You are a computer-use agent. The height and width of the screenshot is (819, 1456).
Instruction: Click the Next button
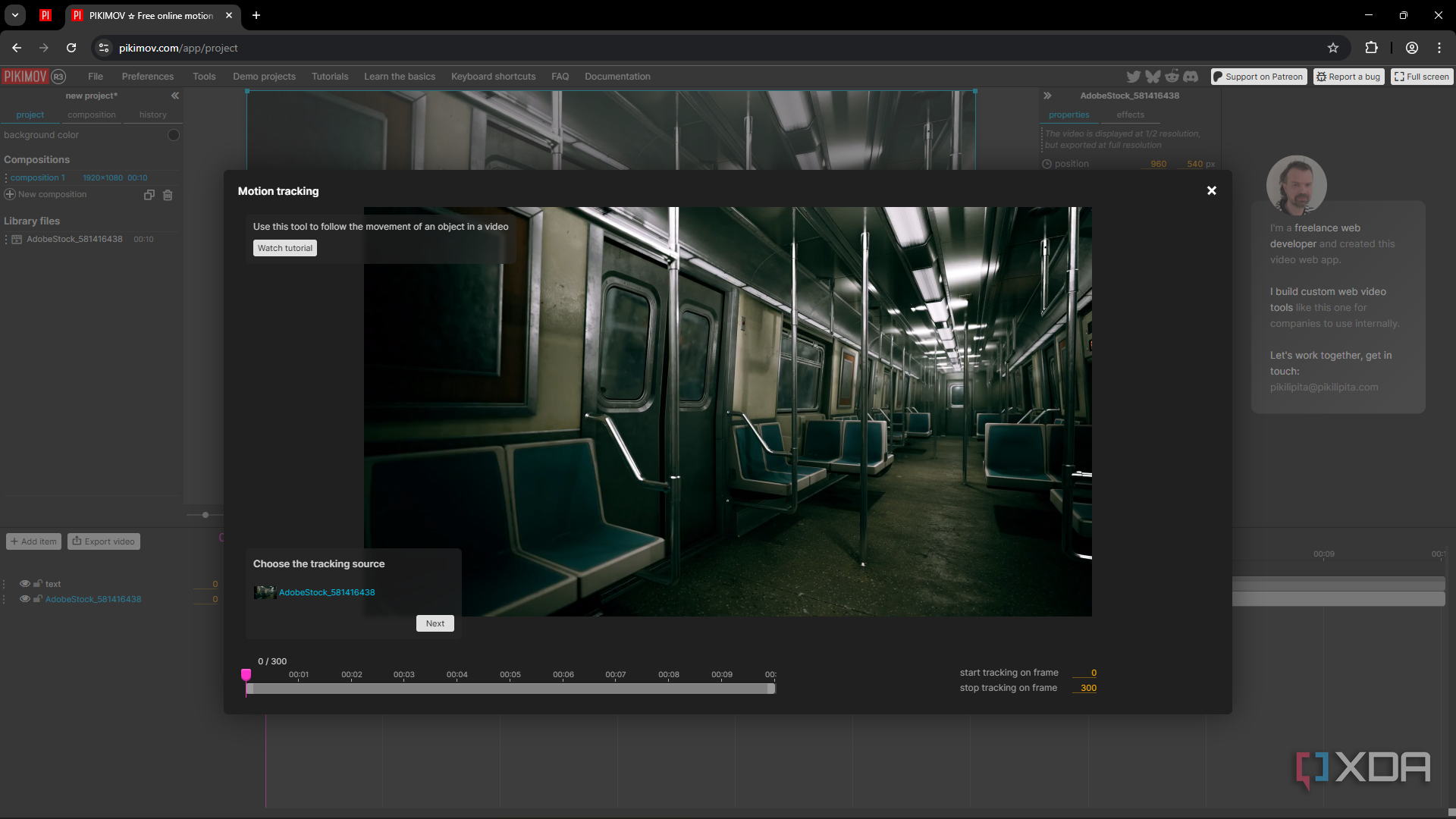click(x=435, y=623)
